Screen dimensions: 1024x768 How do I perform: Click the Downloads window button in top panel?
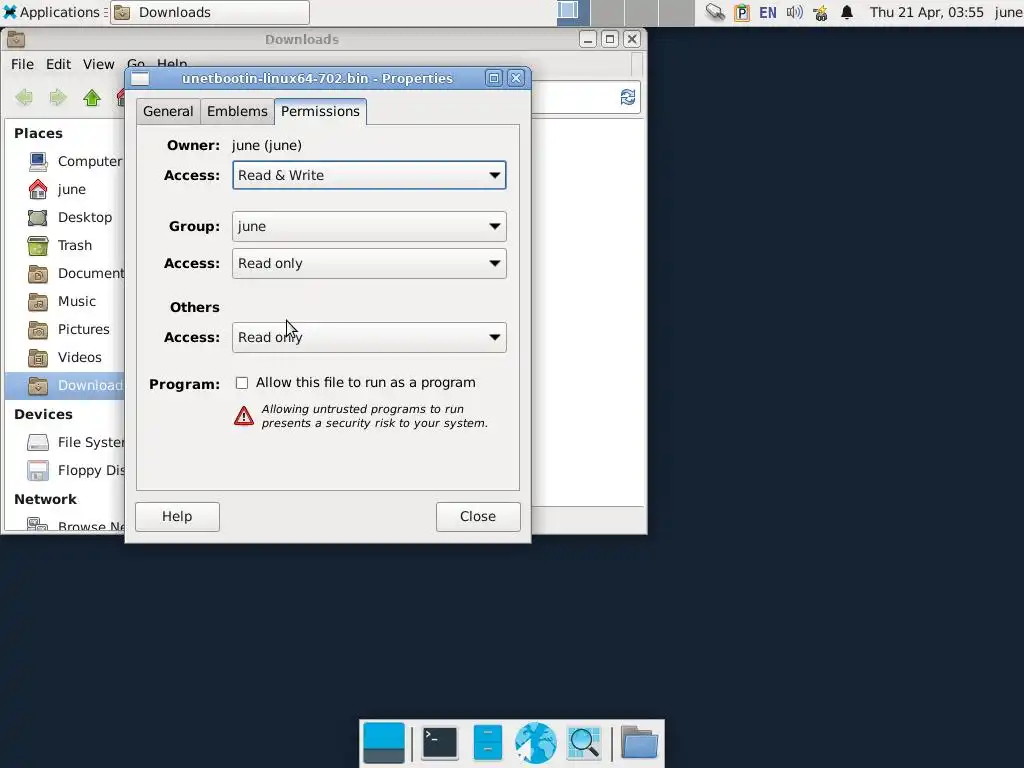[x=210, y=12]
